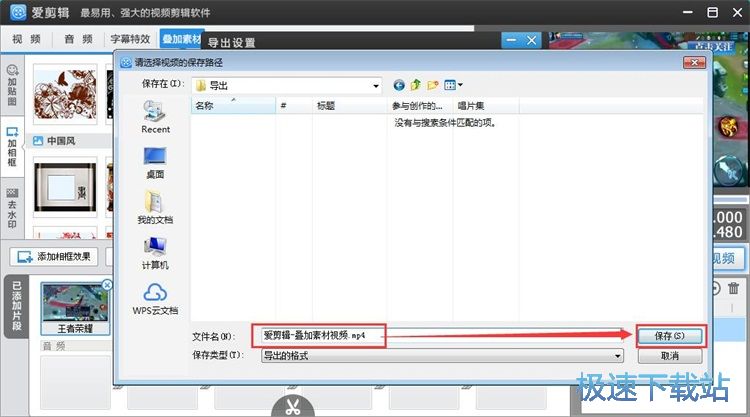Select Recent places in the sidebar

pyautogui.click(x=155, y=117)
